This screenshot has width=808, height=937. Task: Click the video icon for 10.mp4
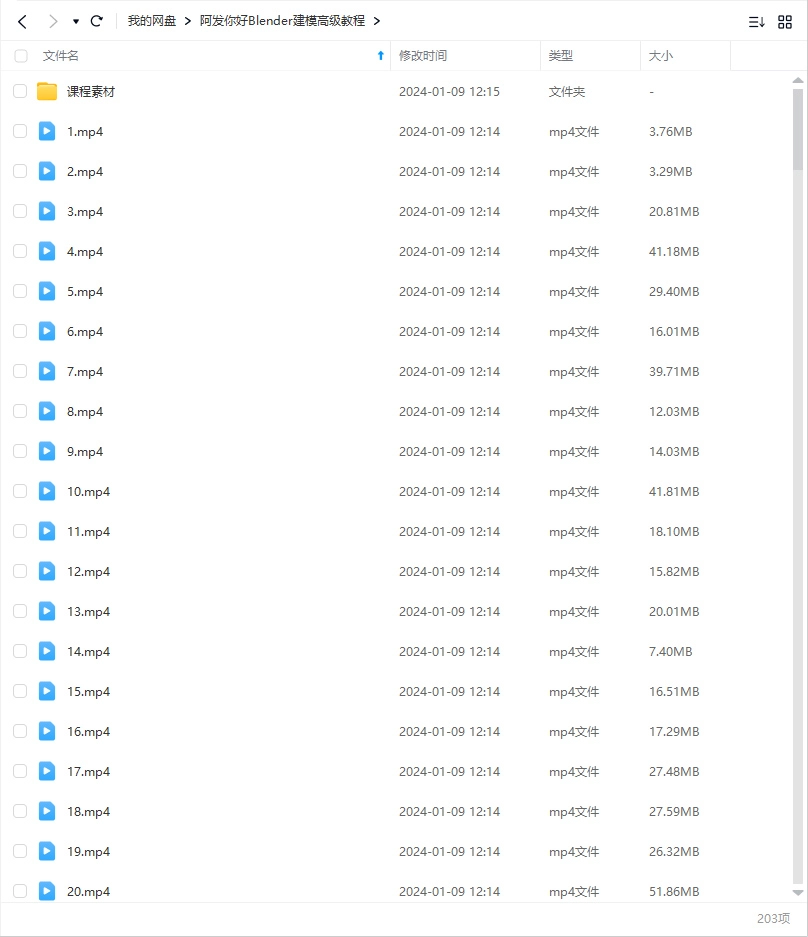pos(47,491)
